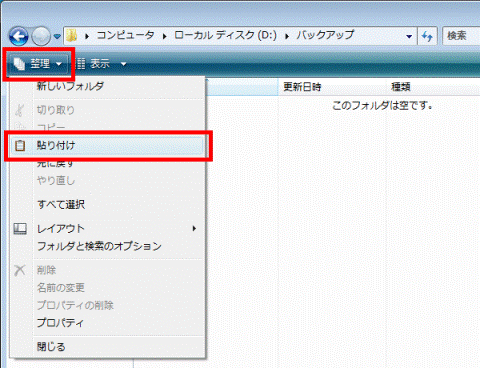Select 切り取り menu entry
Viewport: 480px width, 368px height.
click(x=107, y=110)
